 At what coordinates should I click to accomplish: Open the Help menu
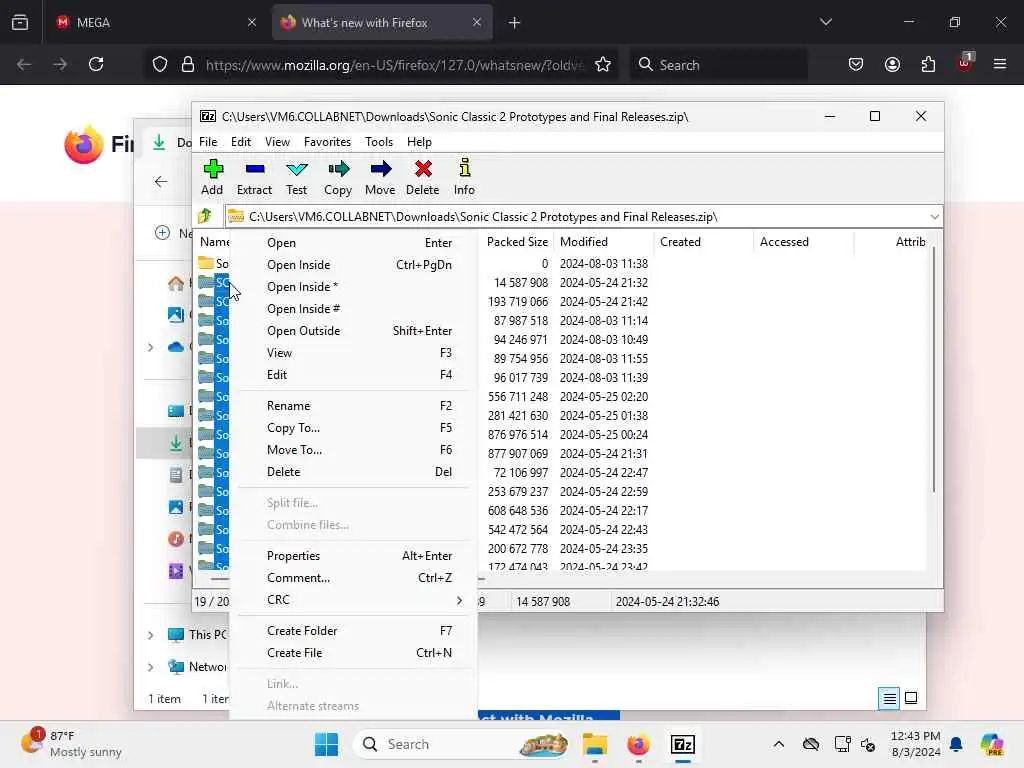coord(419,142)
